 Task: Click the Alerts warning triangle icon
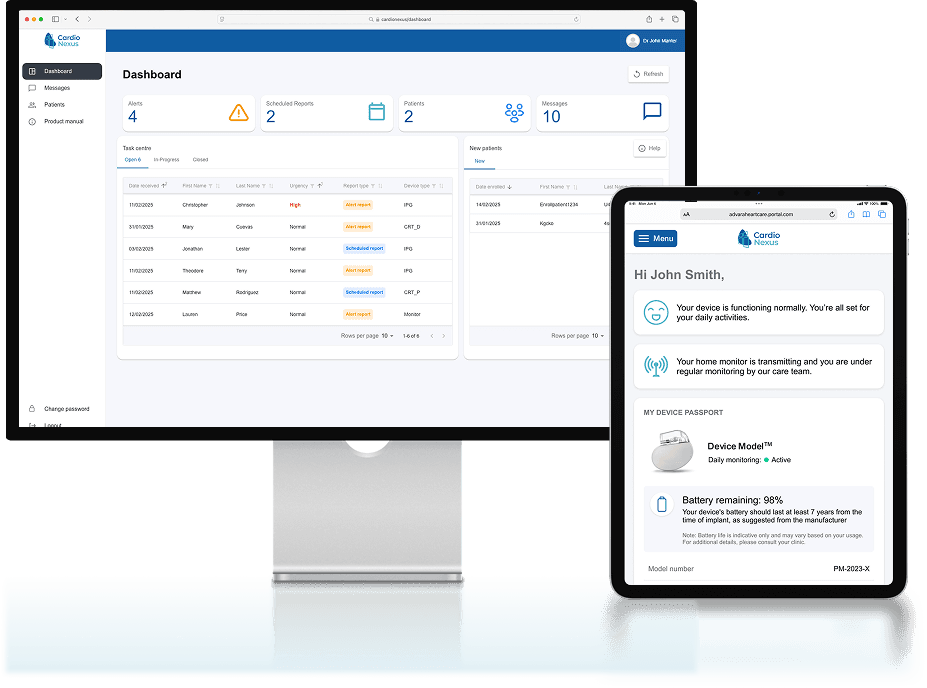click(x=238, y=113)
